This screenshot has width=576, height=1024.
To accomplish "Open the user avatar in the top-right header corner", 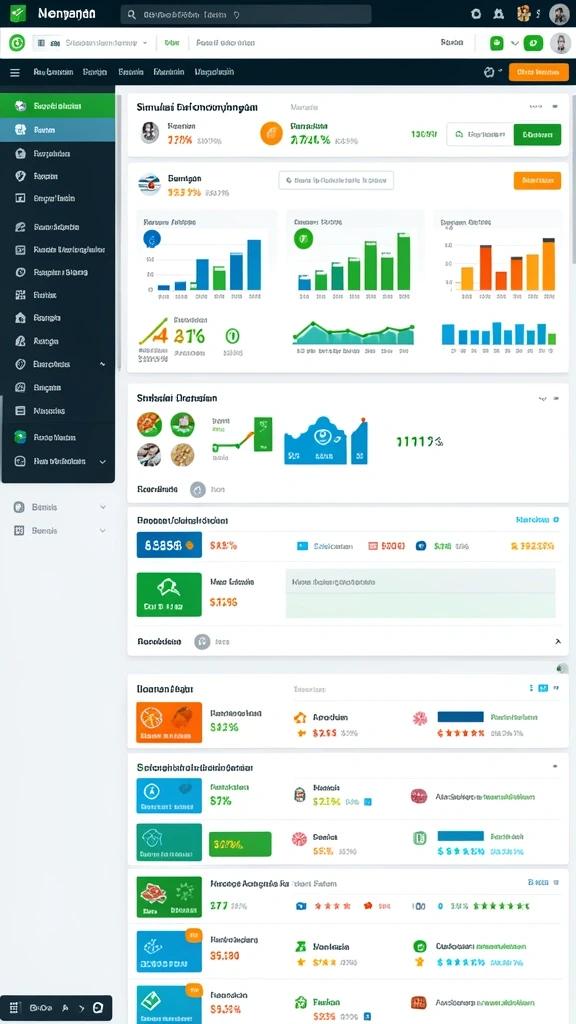I will point(560,13).
